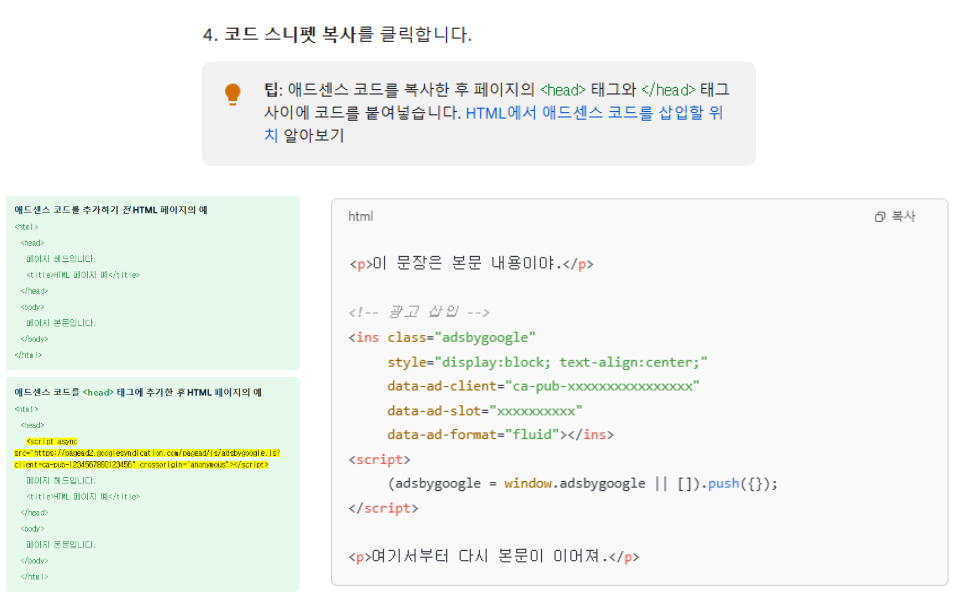Click the title 애드센스 코드를 <head> 태그에 추가한 후 HTML 페이지의 예

tap(138, 392)
